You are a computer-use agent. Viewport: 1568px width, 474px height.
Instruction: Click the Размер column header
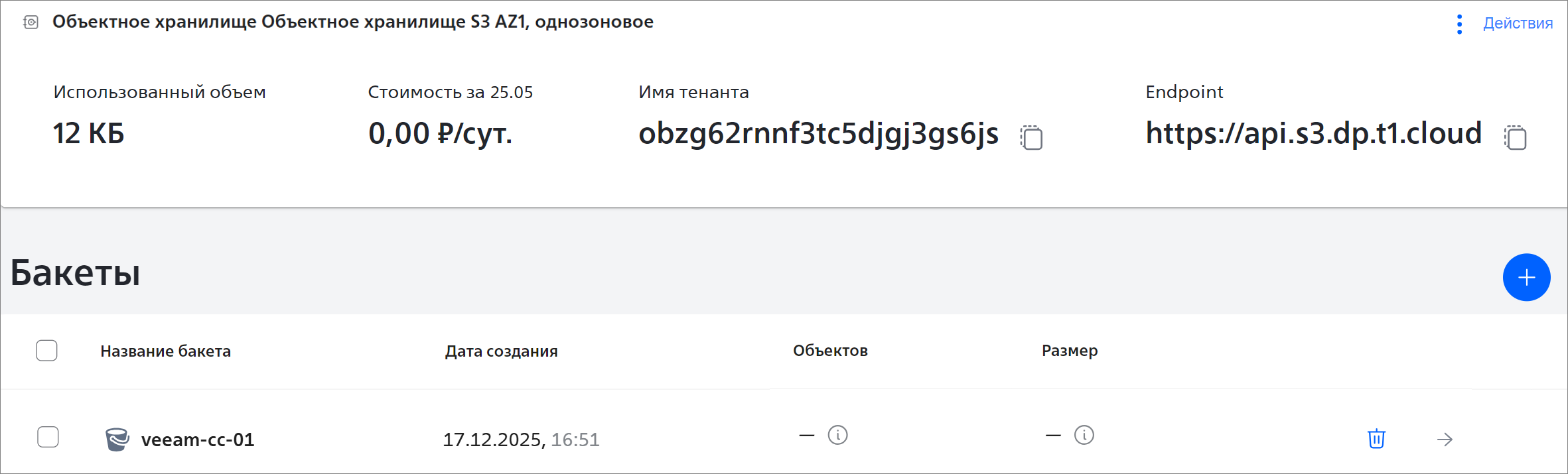[1070, 351]
